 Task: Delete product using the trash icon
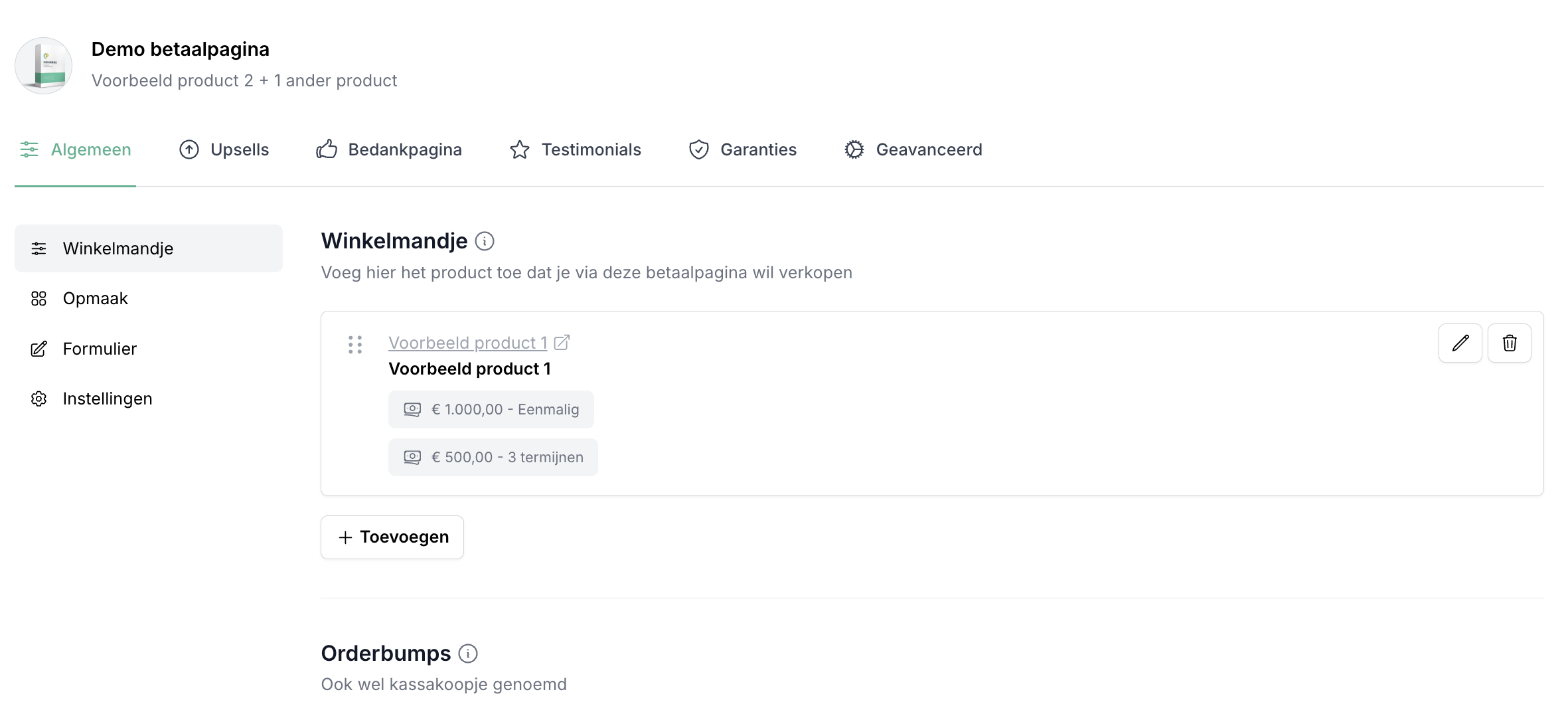tap(1509, 343)
